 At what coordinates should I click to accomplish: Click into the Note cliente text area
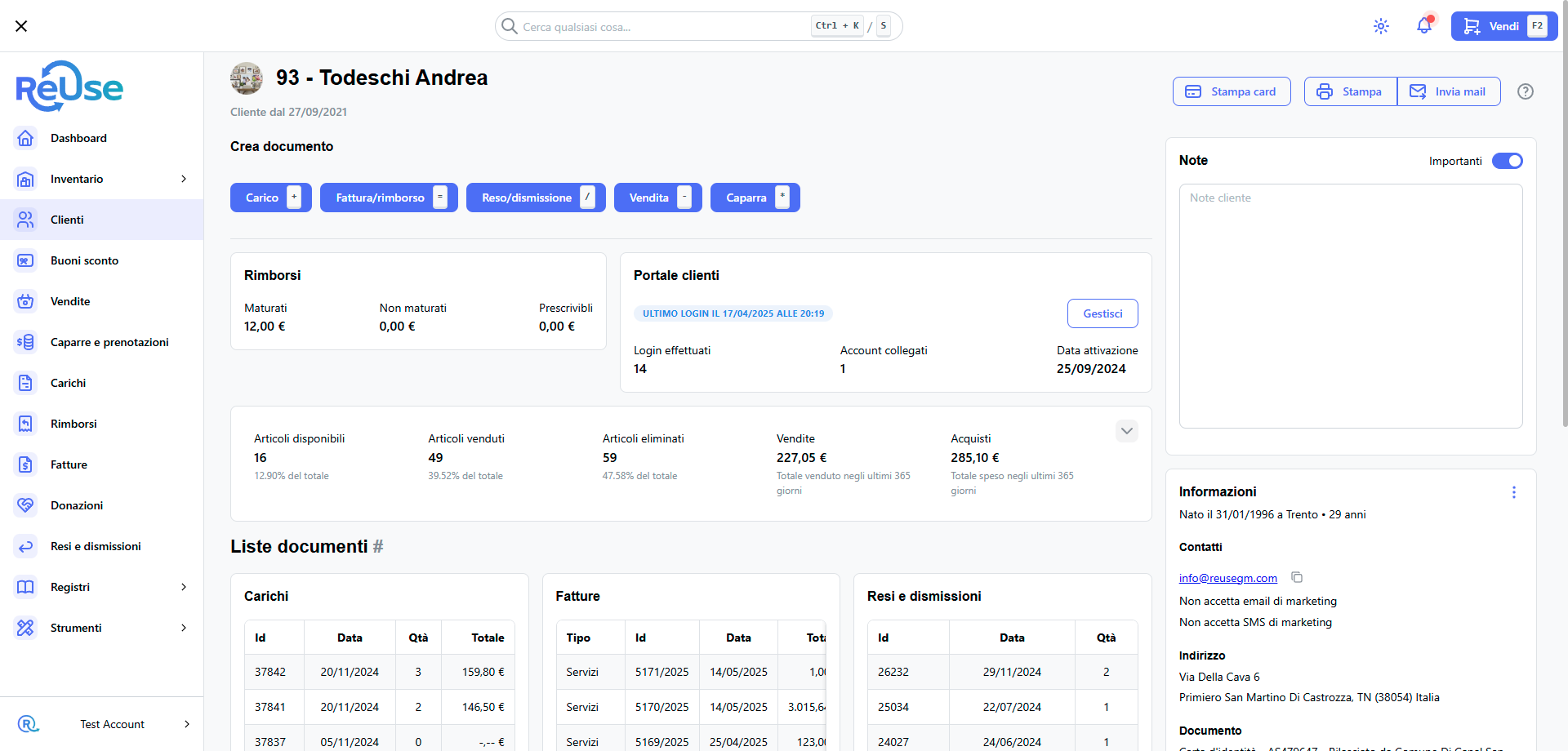[x=1350, y=306]
